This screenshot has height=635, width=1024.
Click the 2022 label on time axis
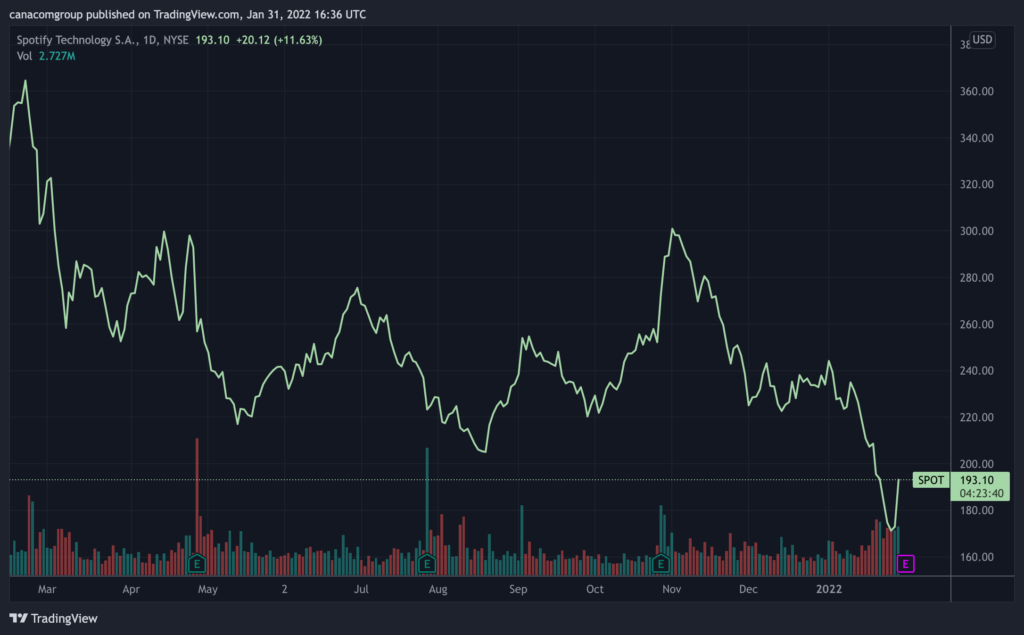pos(829,589)
